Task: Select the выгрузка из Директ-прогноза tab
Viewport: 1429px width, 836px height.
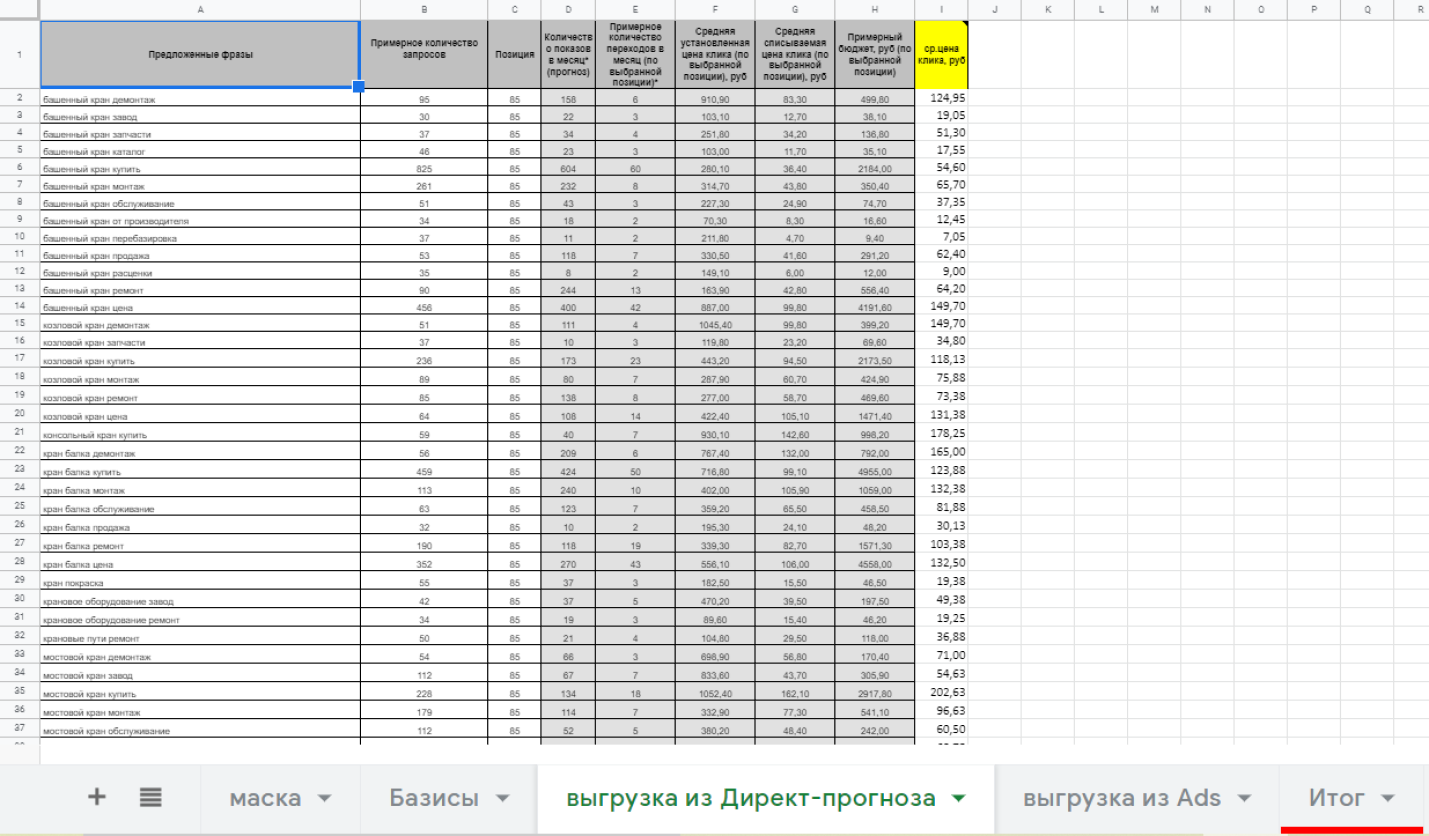Action: pyautogui.click(x=751, y=798)
